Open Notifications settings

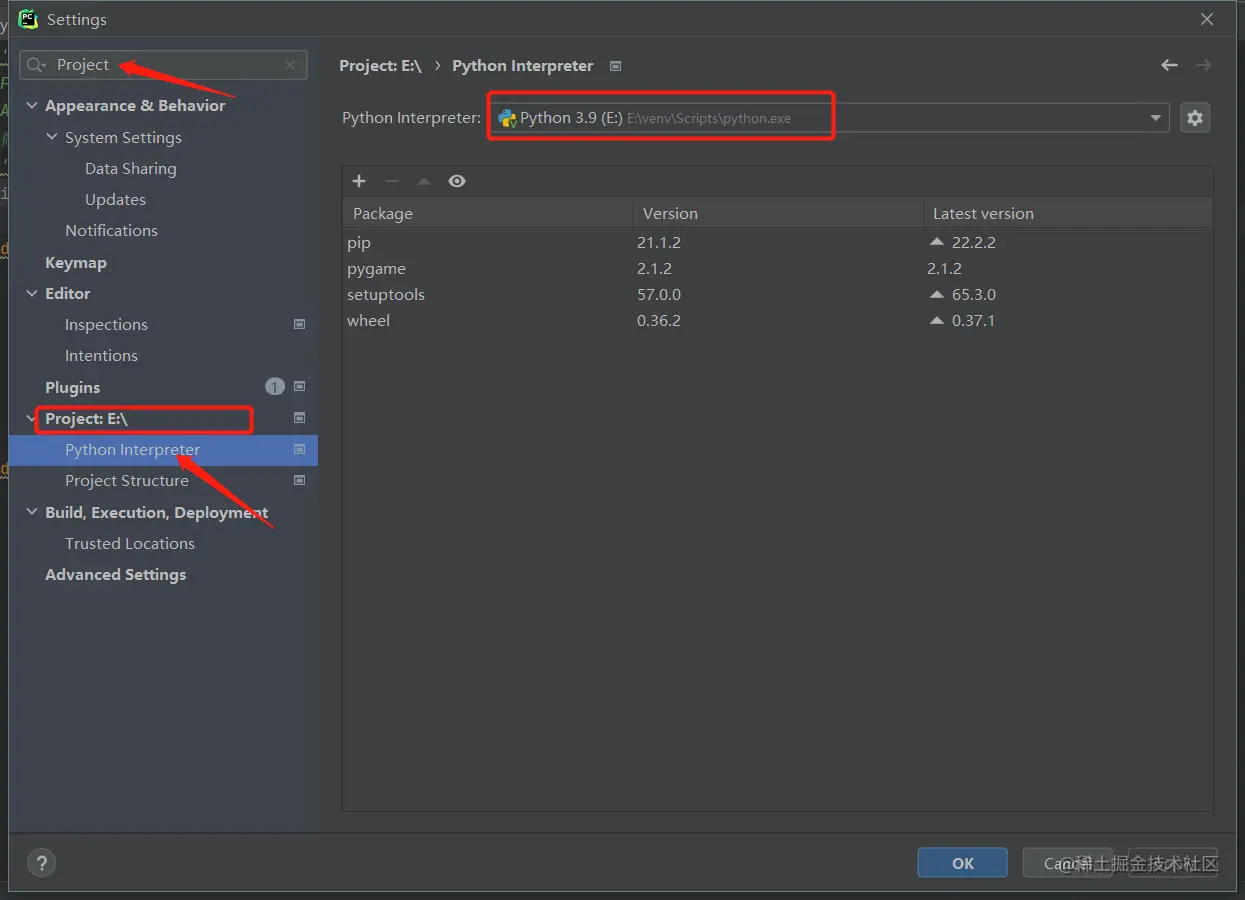pyautogui.click(x=111, y=230)
